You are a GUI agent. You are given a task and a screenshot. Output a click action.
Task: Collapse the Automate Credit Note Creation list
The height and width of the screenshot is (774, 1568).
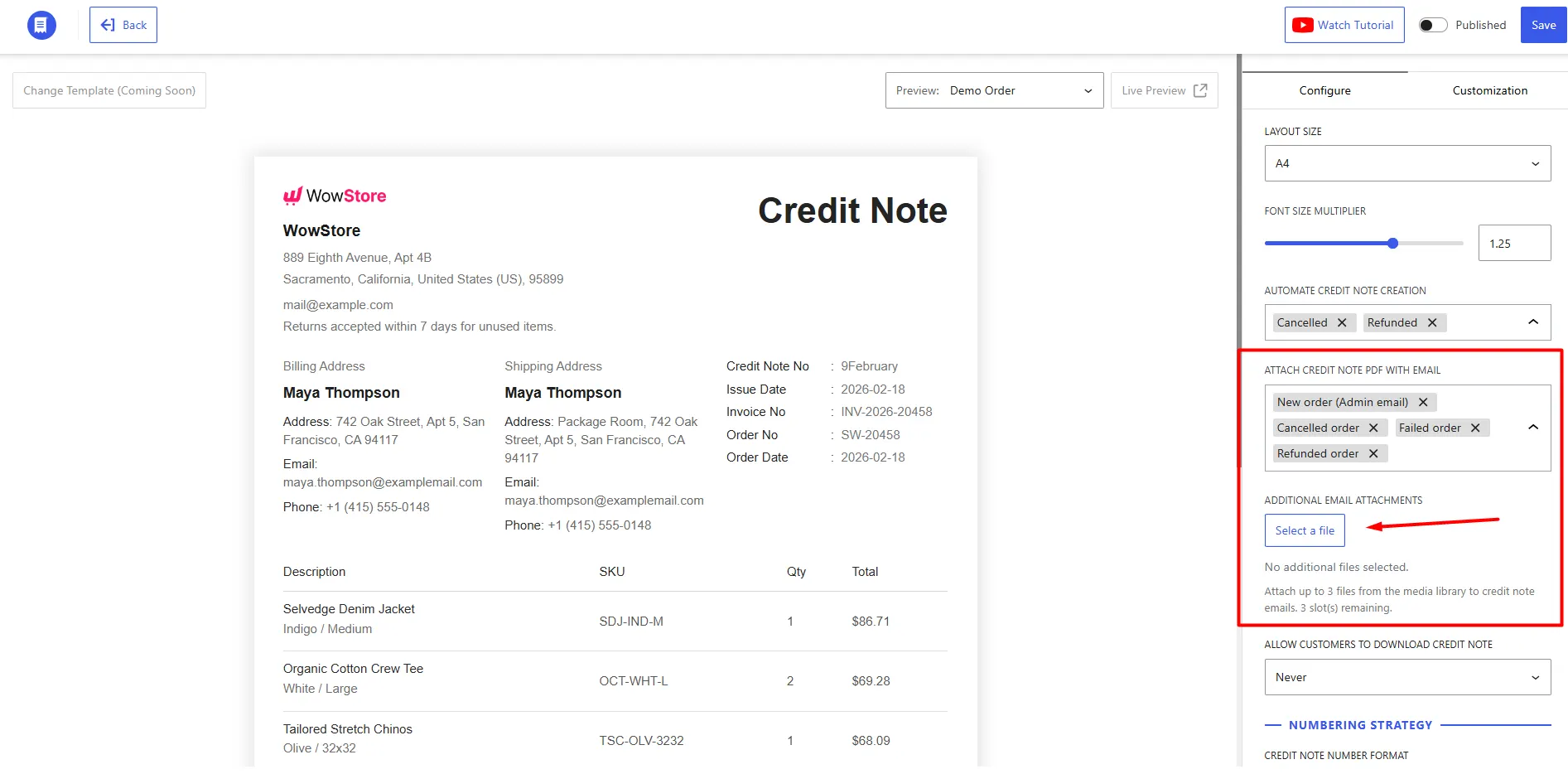(1533, 322)
